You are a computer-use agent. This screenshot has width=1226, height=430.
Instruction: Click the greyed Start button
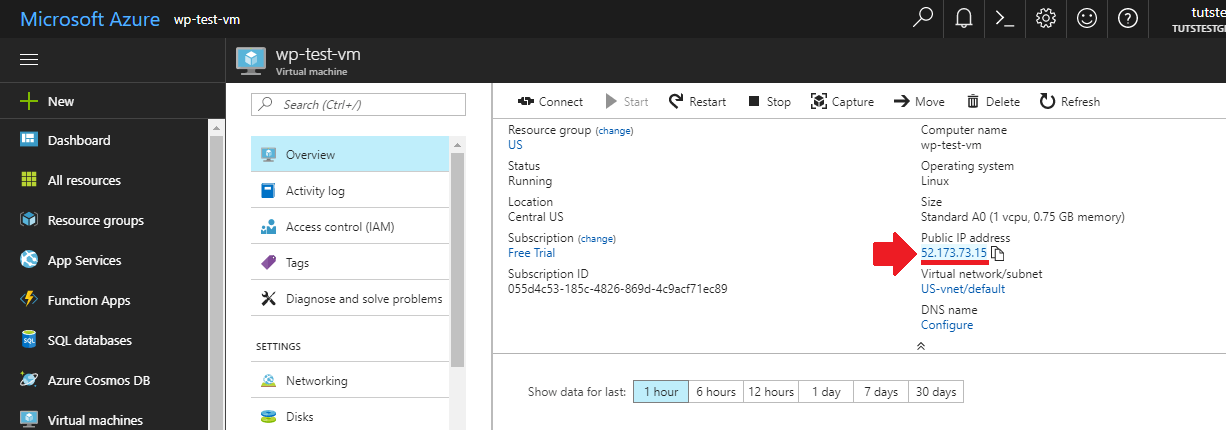click(x=627, y=102)
